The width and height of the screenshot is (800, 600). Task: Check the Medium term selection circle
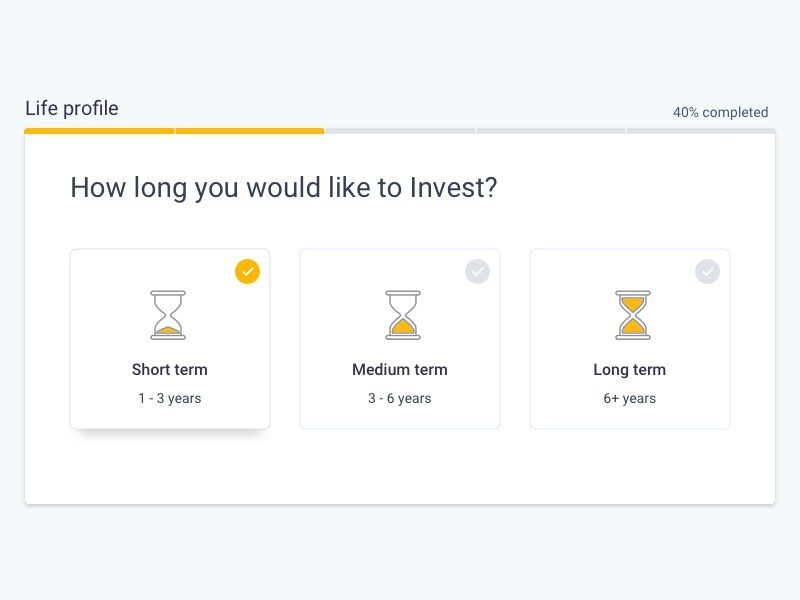tap(478, 271)
